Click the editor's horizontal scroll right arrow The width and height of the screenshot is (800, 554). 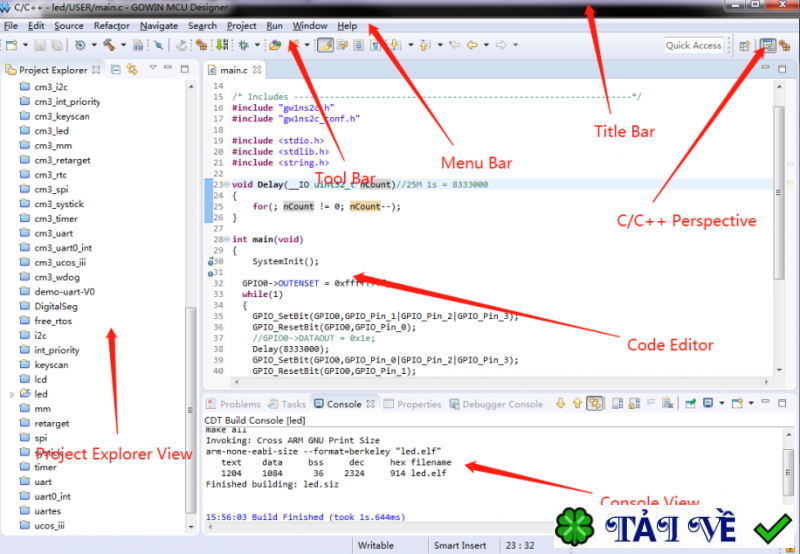point(766,382)
